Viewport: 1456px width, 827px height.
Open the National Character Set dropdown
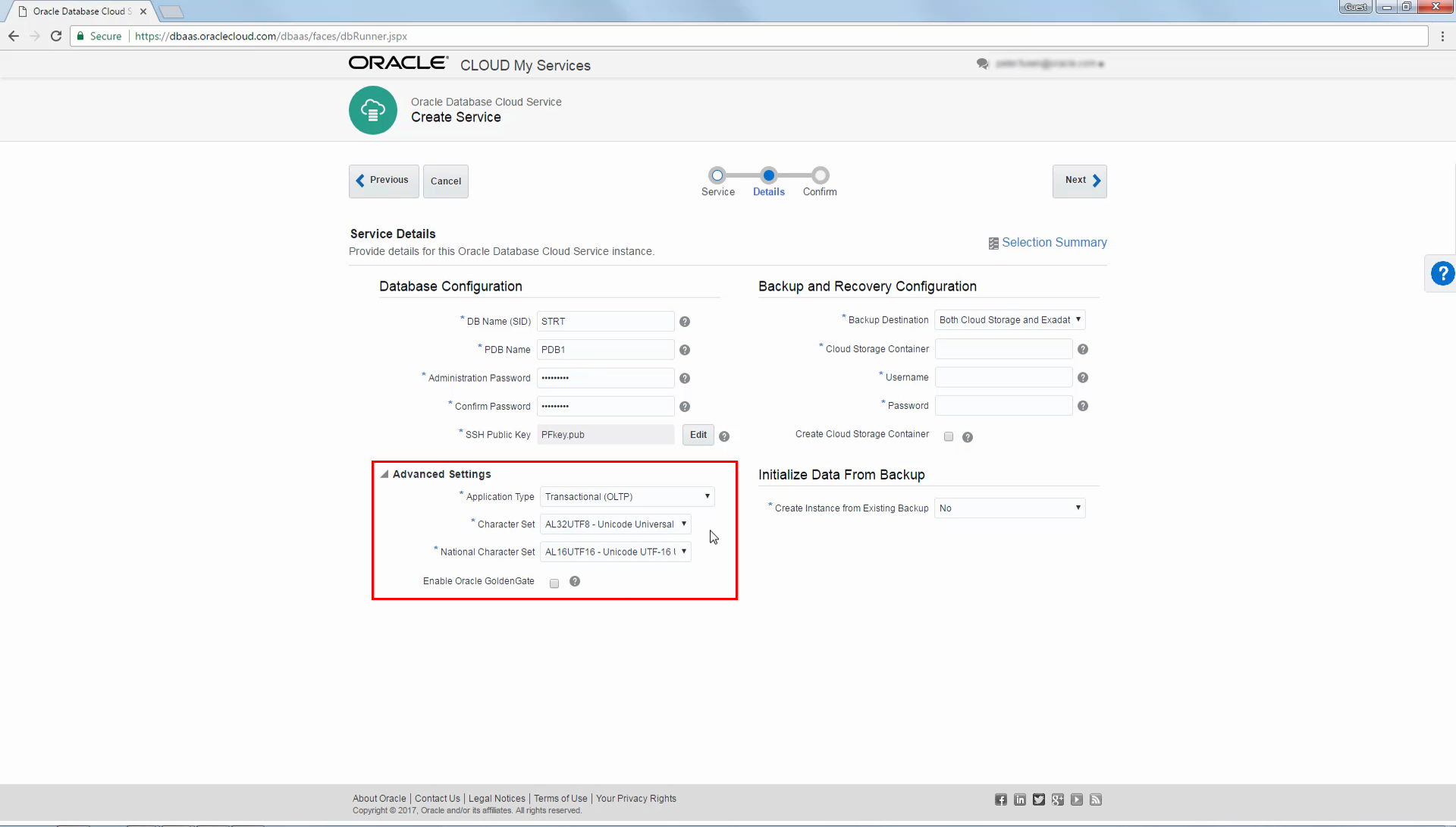(x=615, y=552)
